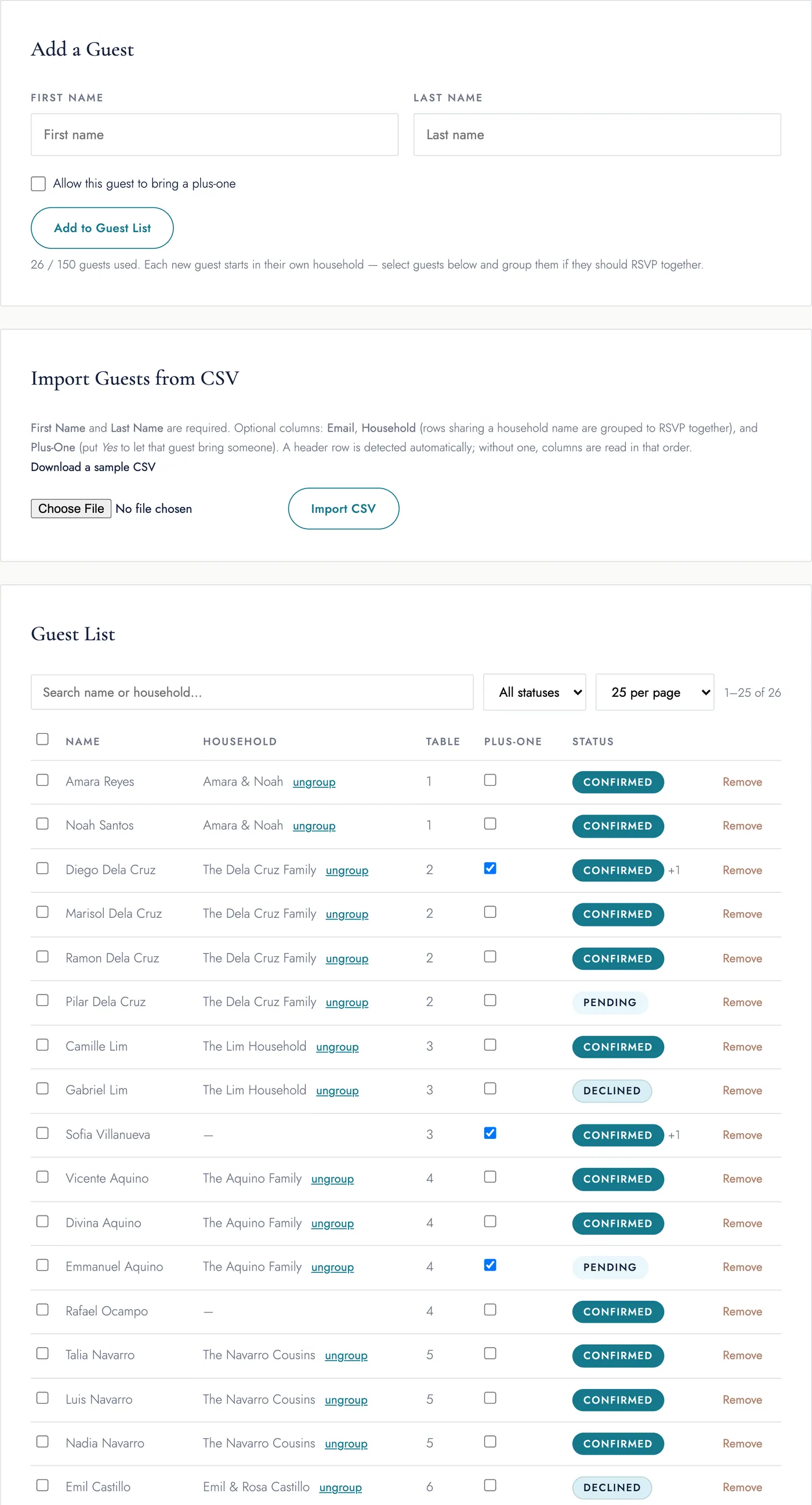Remove Emil Castillo from the guest list
The image size is (812, 1505).
click(742, 1487)
